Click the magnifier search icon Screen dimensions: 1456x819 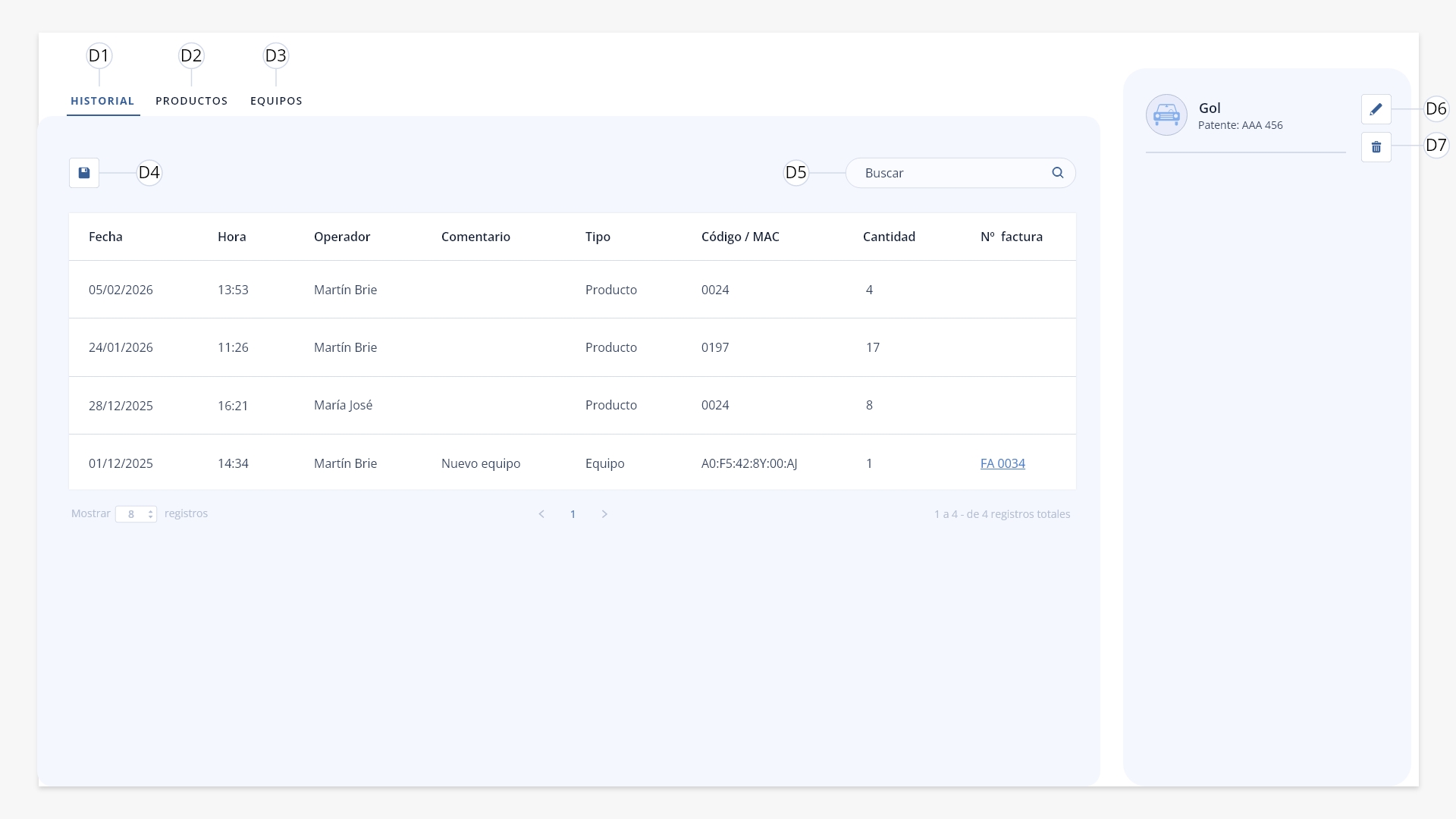tap(1058, 173)
